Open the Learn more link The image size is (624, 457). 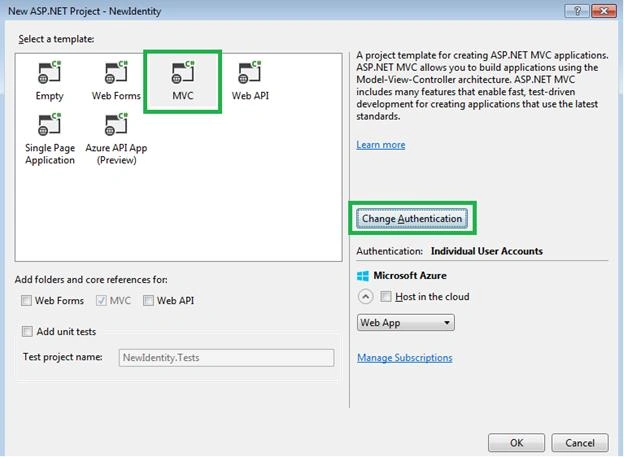(x=381, y=145)
